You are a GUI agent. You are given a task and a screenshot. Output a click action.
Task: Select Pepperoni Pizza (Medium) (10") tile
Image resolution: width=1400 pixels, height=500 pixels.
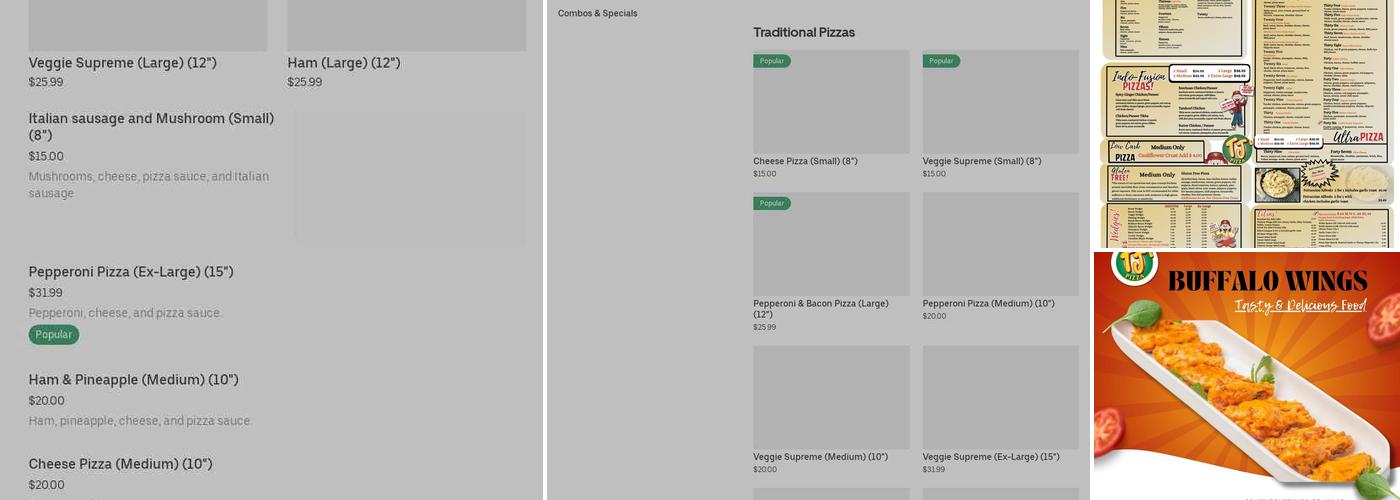point(1000,250)
